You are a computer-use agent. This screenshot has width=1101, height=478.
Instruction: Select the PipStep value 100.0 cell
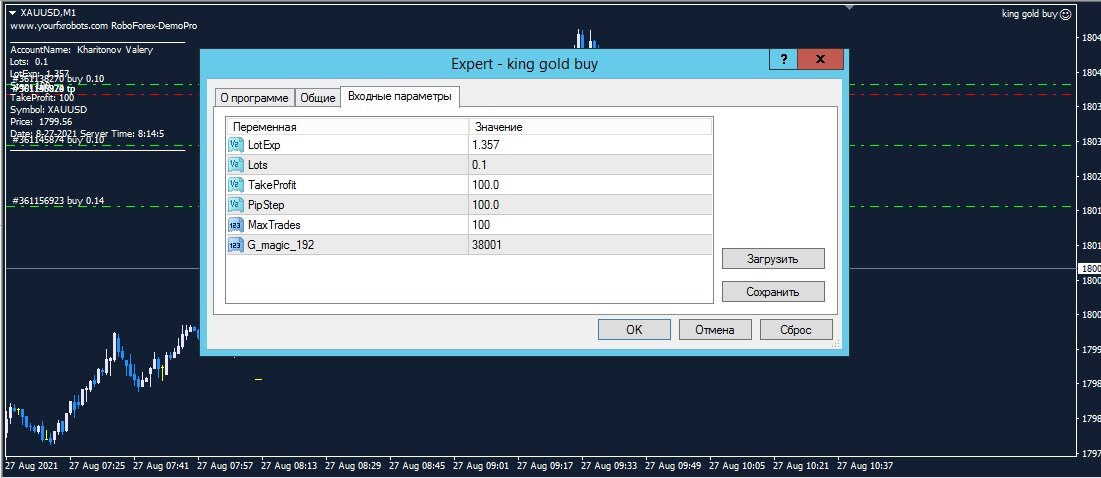click(x=591, y=205)
